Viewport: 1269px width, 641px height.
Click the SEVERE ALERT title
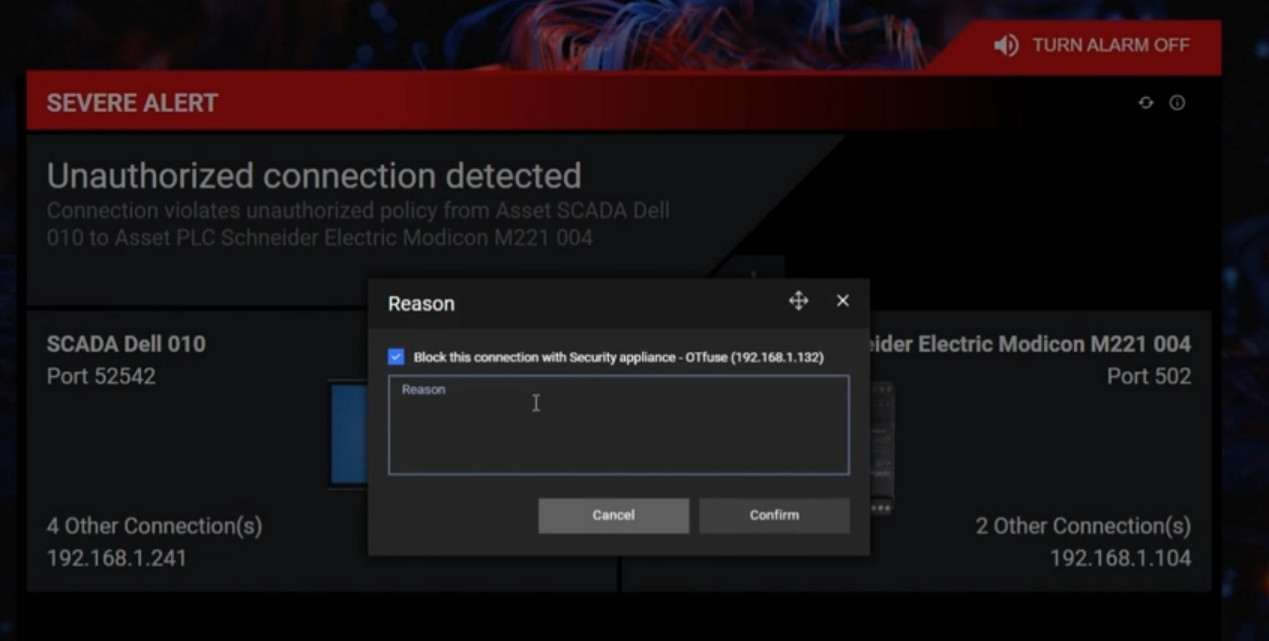(x=132, y=103)
